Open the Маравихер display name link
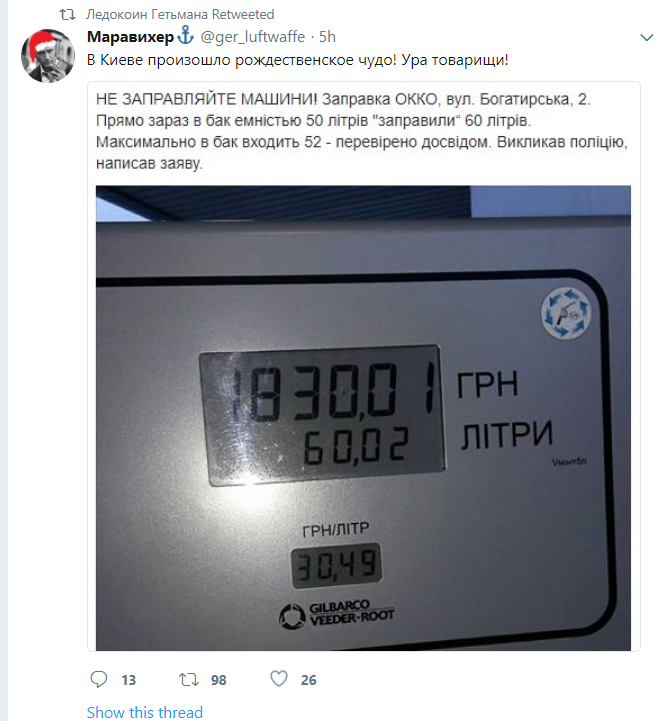The image size is (669, 721). 131,37
